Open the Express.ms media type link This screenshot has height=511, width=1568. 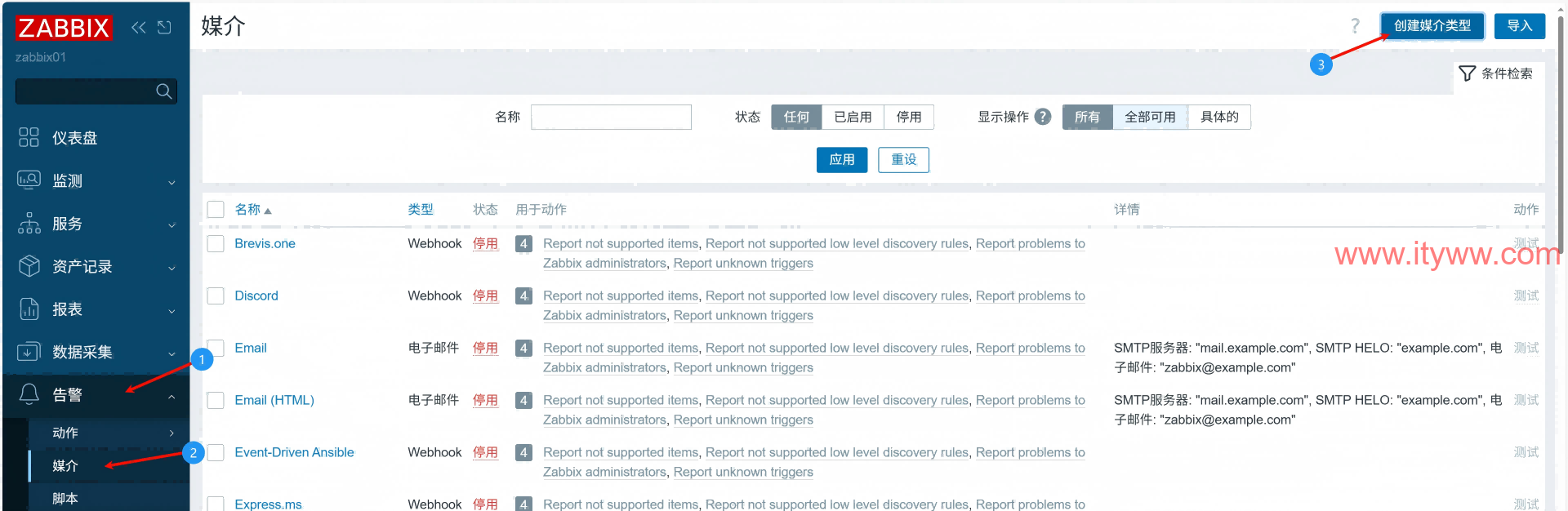point(268,504)
